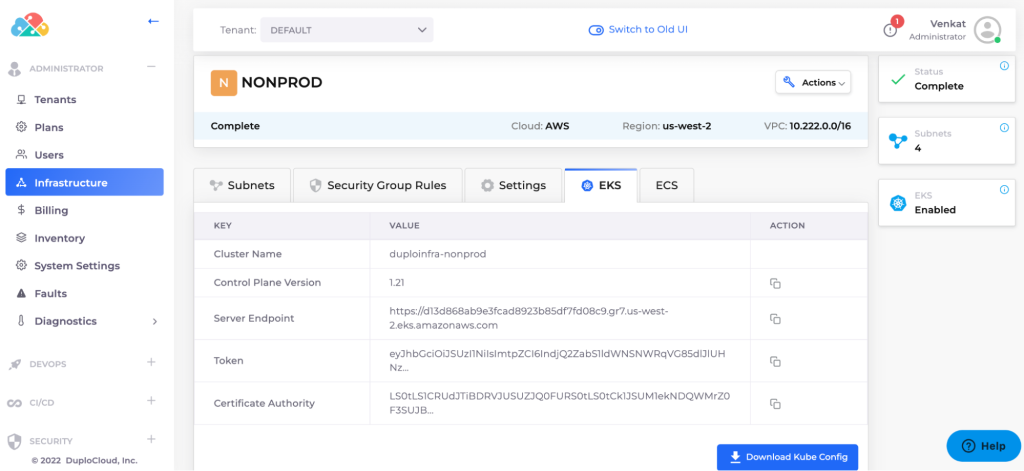
Task: Expand the Actions dropdown menu
Action: point(813,83)
